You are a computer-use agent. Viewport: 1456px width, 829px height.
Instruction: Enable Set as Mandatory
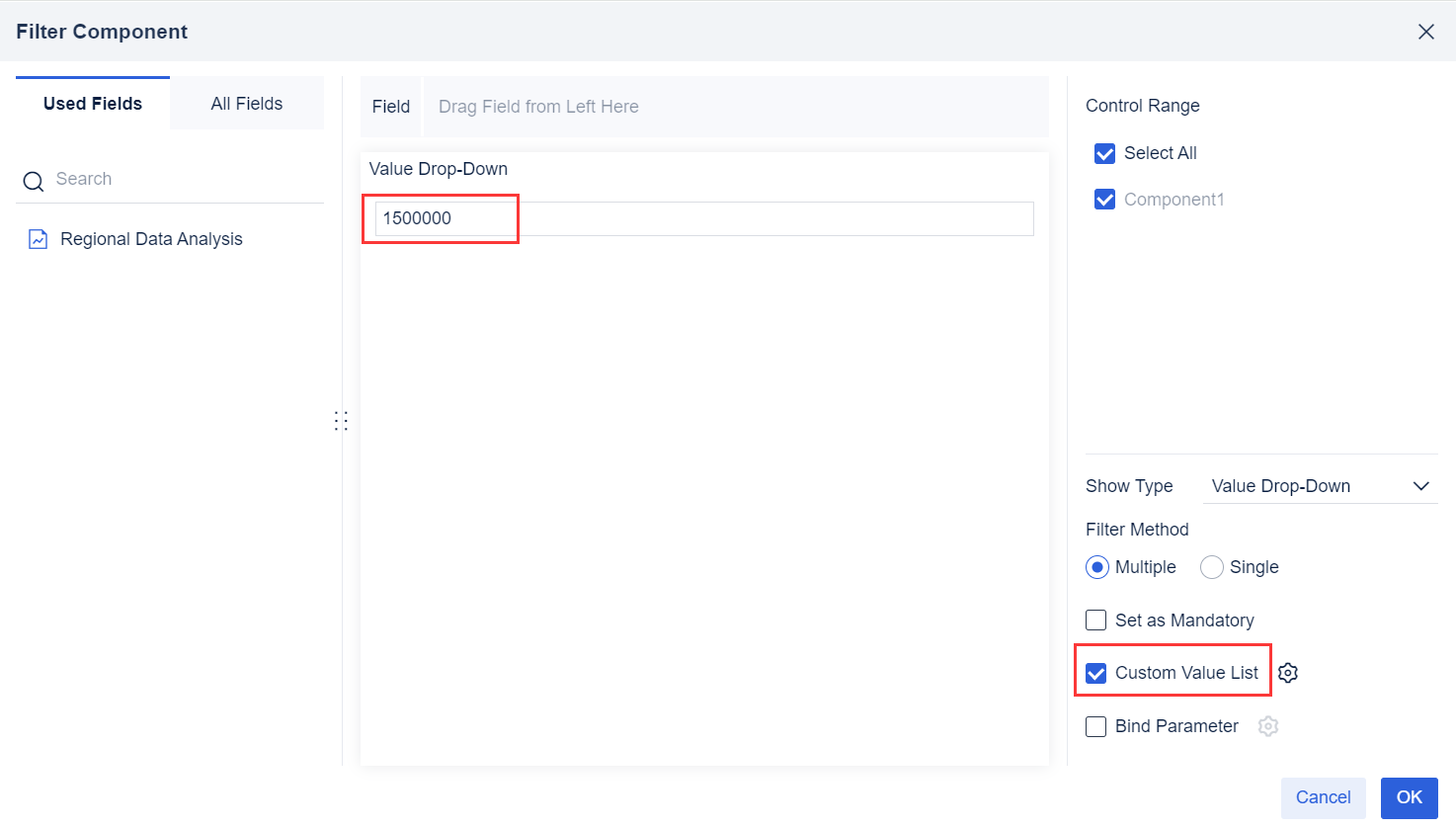(1095, 620)
